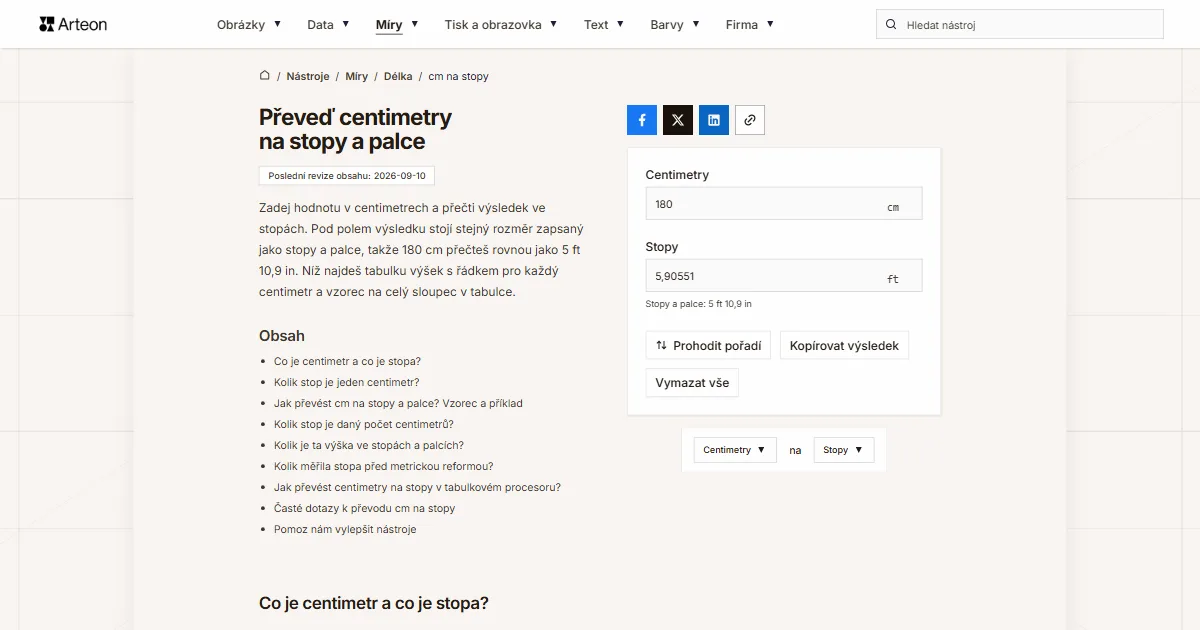Go to Délka breadcrumb
This screenshot has width=1200, height=630.
(x=398, y=76)
